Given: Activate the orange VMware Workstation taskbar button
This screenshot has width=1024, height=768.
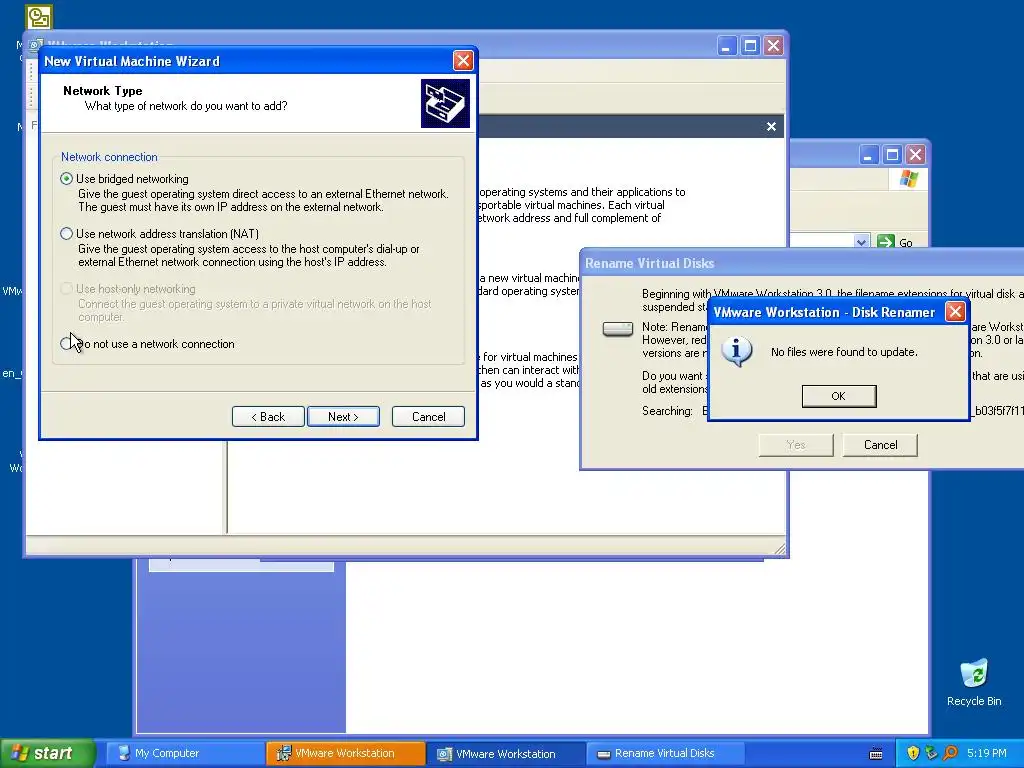Looking at the screenshot, I should 345,753.
